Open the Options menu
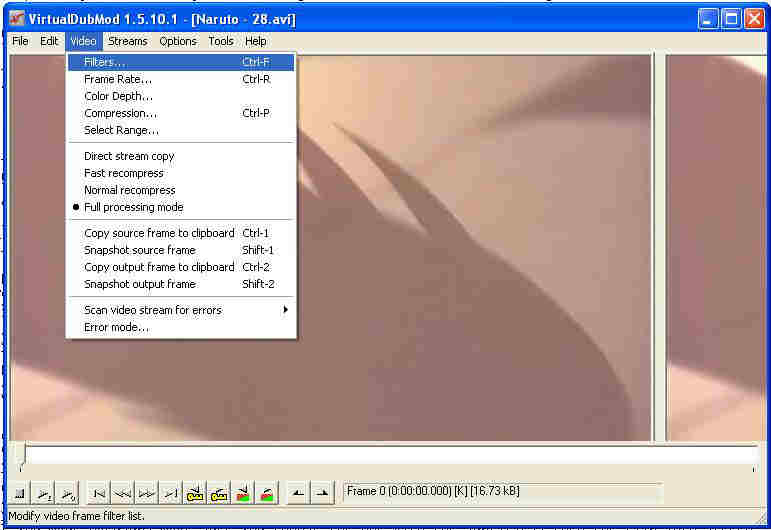The width and height of the screenshot is (771, 530). 178,41
